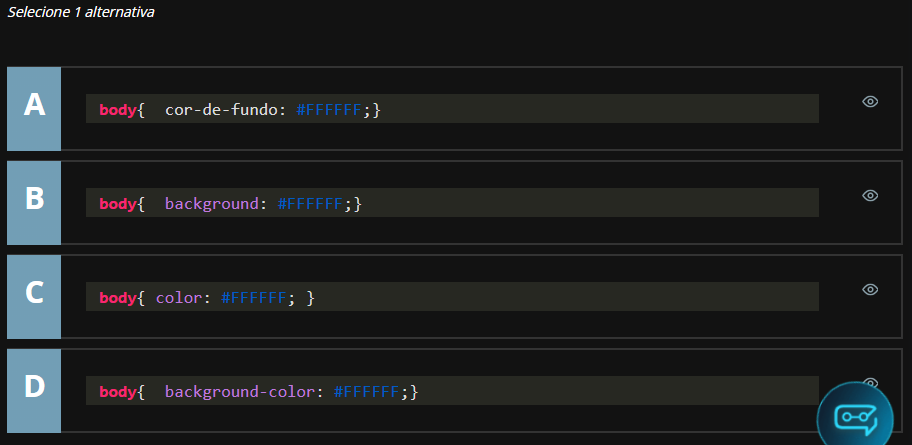Click the eye icon beside alternative C
The image size is (912, 445).
(x=870, y=289)
